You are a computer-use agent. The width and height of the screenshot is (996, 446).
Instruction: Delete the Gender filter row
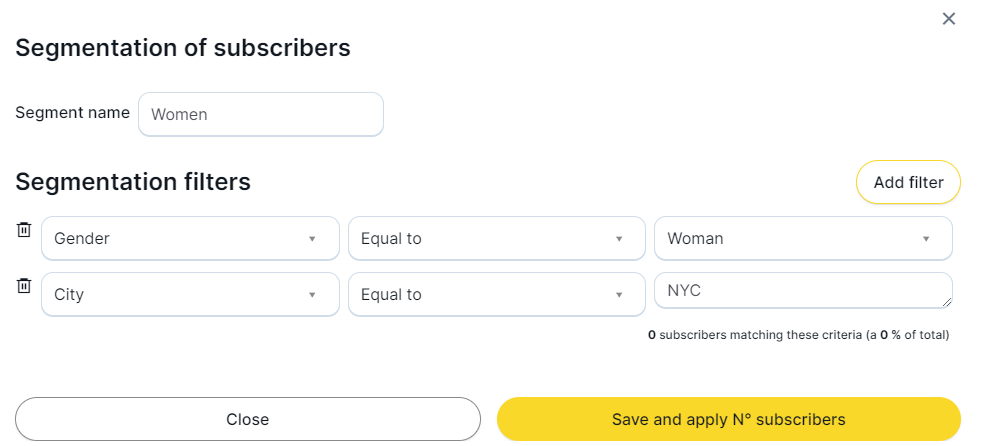[x=24, y=230]
